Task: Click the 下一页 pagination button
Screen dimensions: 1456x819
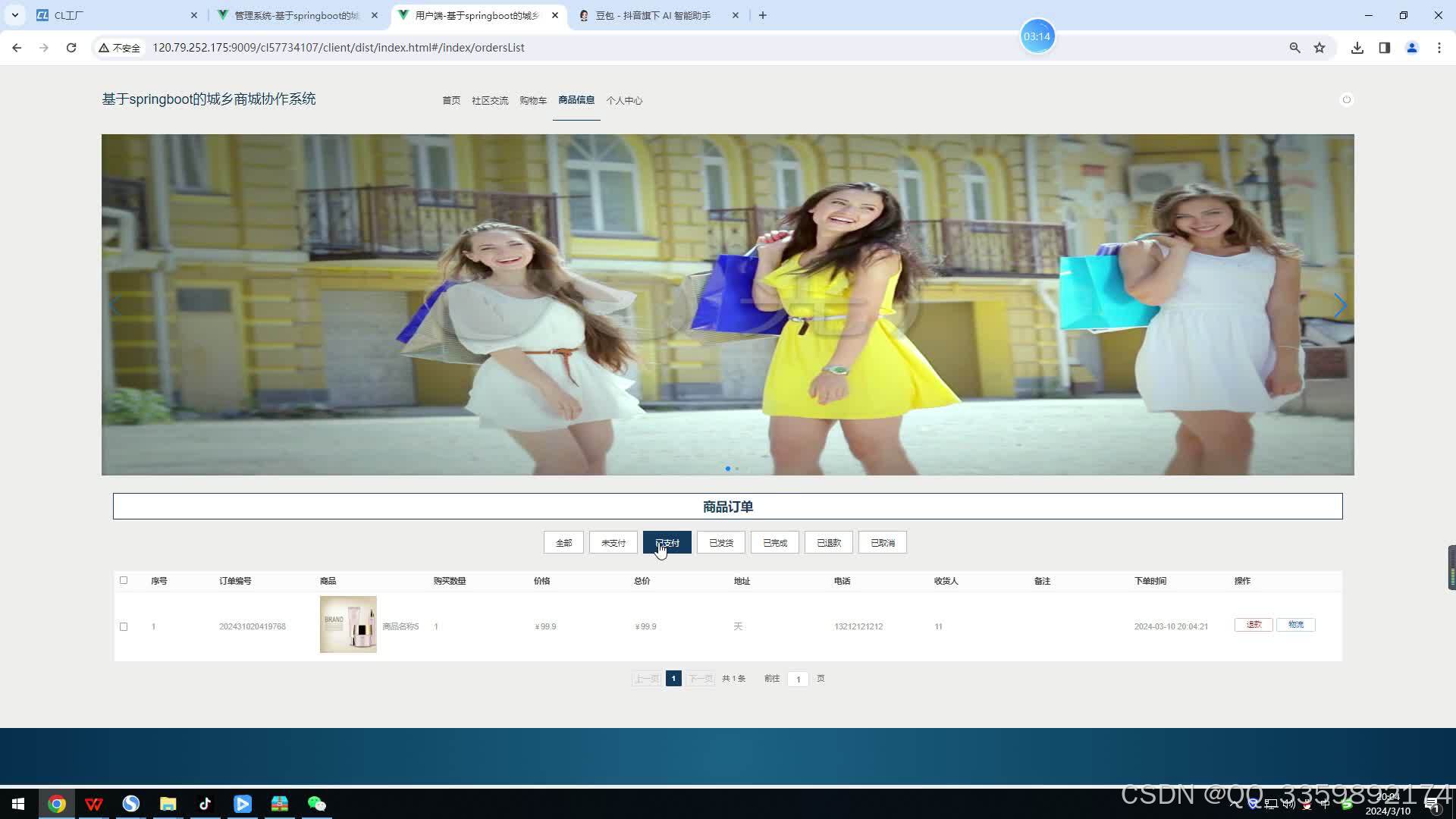Action: [700, 679]
